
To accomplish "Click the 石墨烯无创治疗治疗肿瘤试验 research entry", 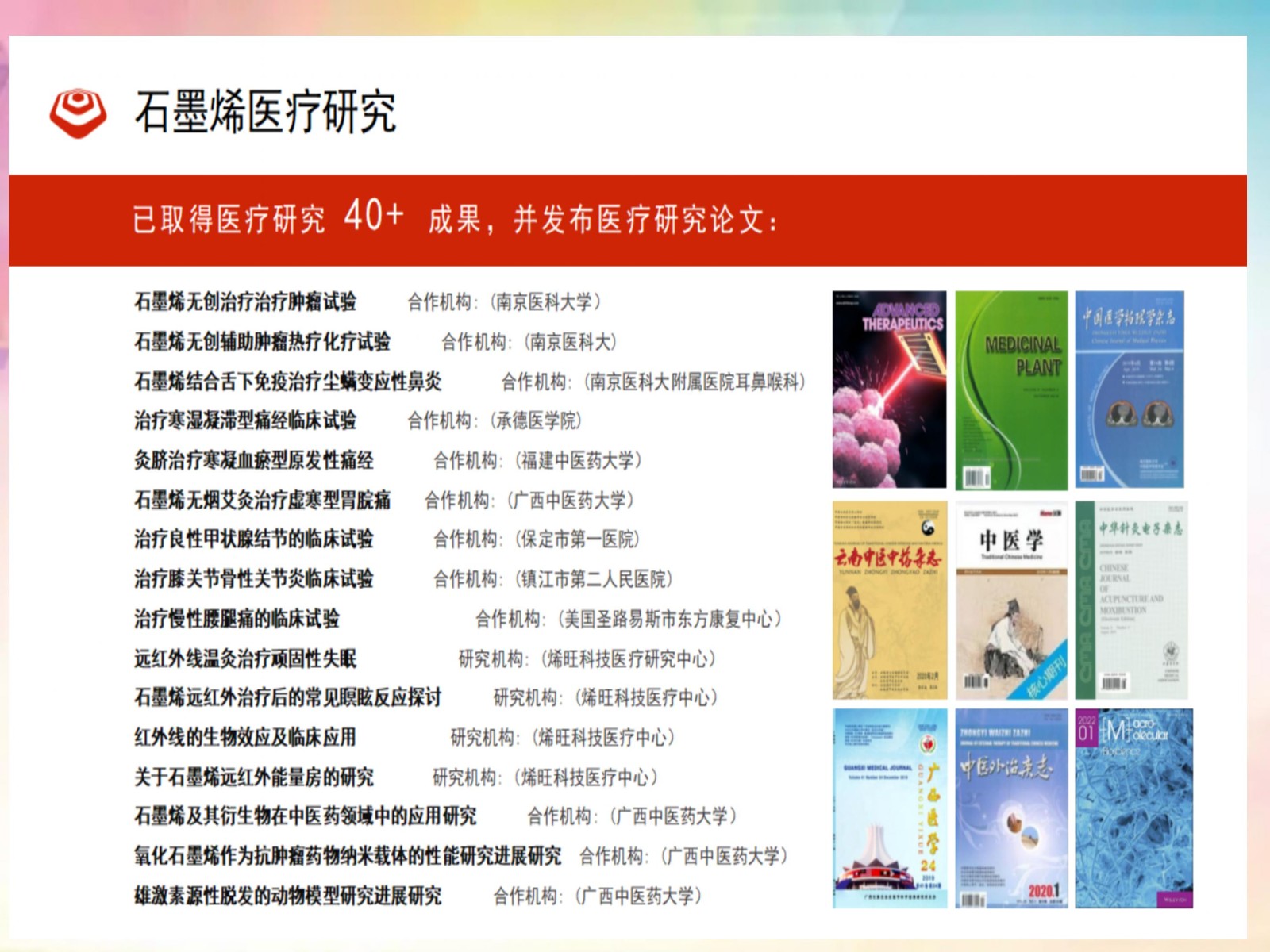I will click(x=245, y=302).
